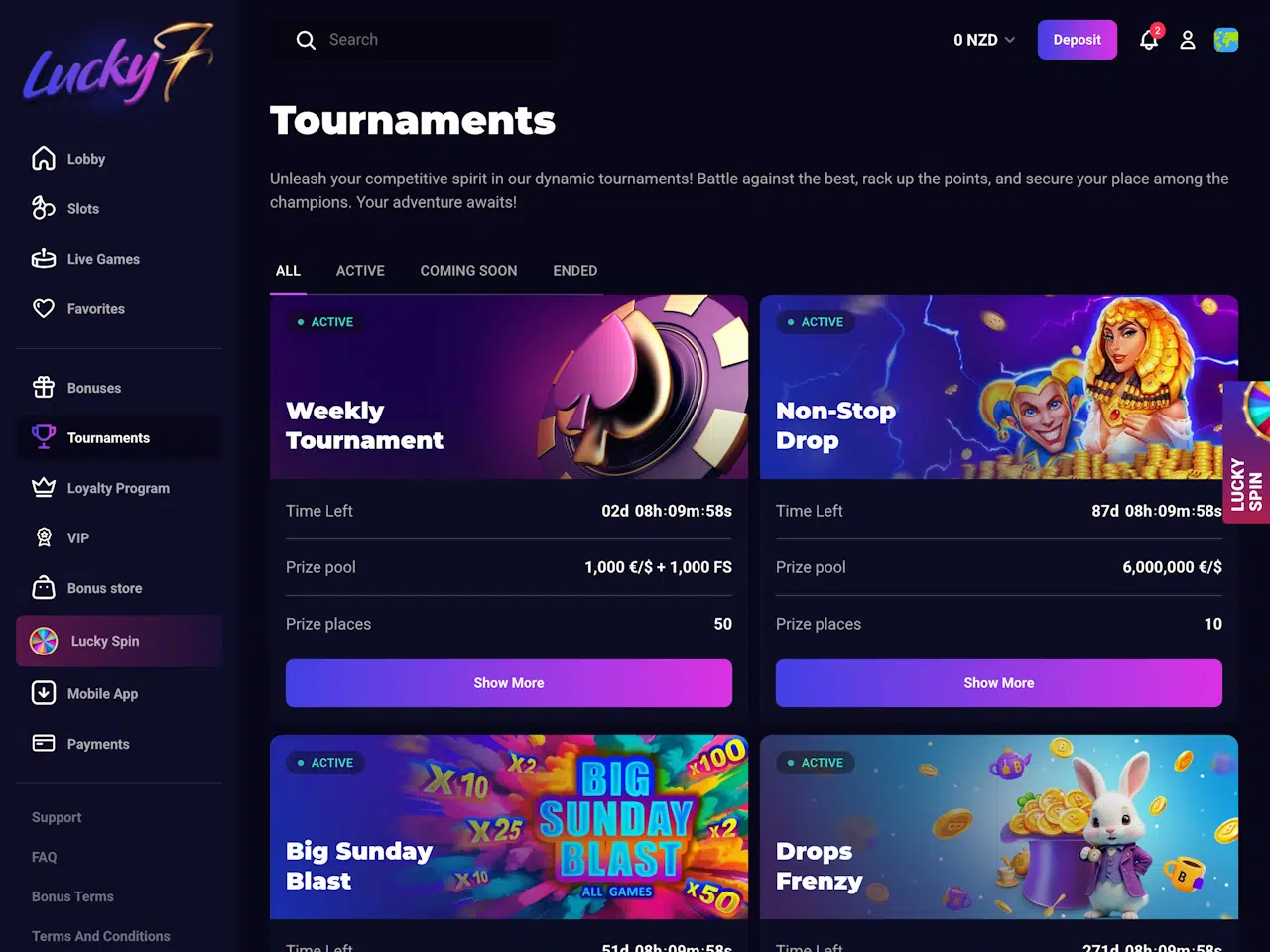Click the Deposit button
Screen dimensions: 1270x952
1078,40
